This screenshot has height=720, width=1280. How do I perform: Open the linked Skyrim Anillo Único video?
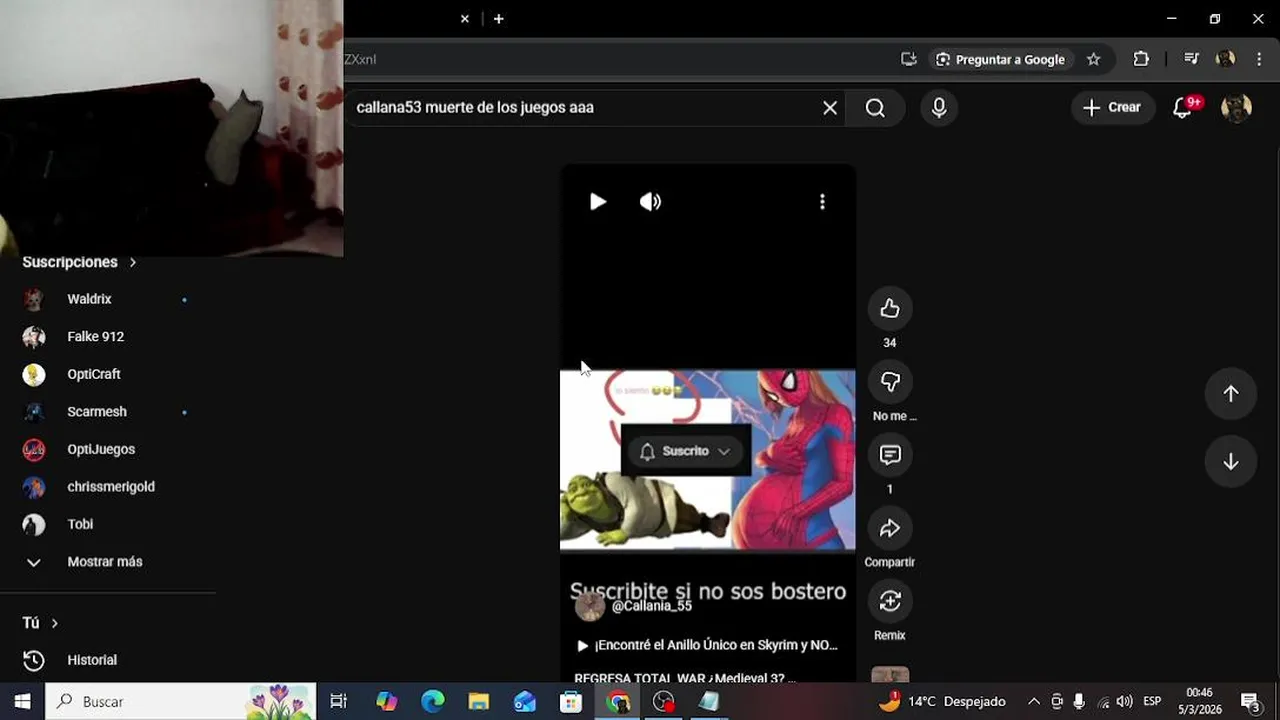point(707,645)
